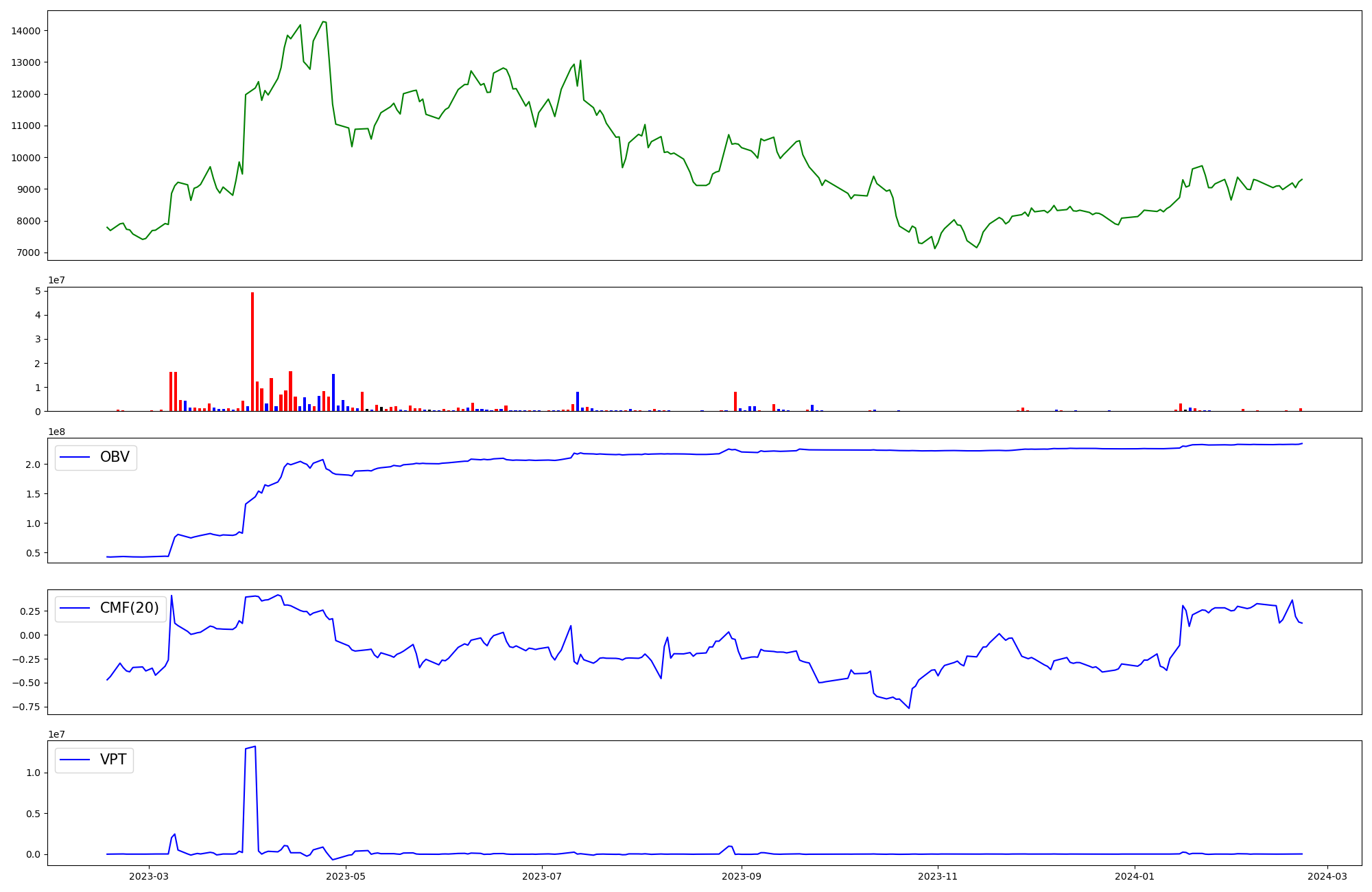The height and width of the screenshot is (892, 1372).
Task: Click the tallest red volume bar
Action: pos(252,350)
